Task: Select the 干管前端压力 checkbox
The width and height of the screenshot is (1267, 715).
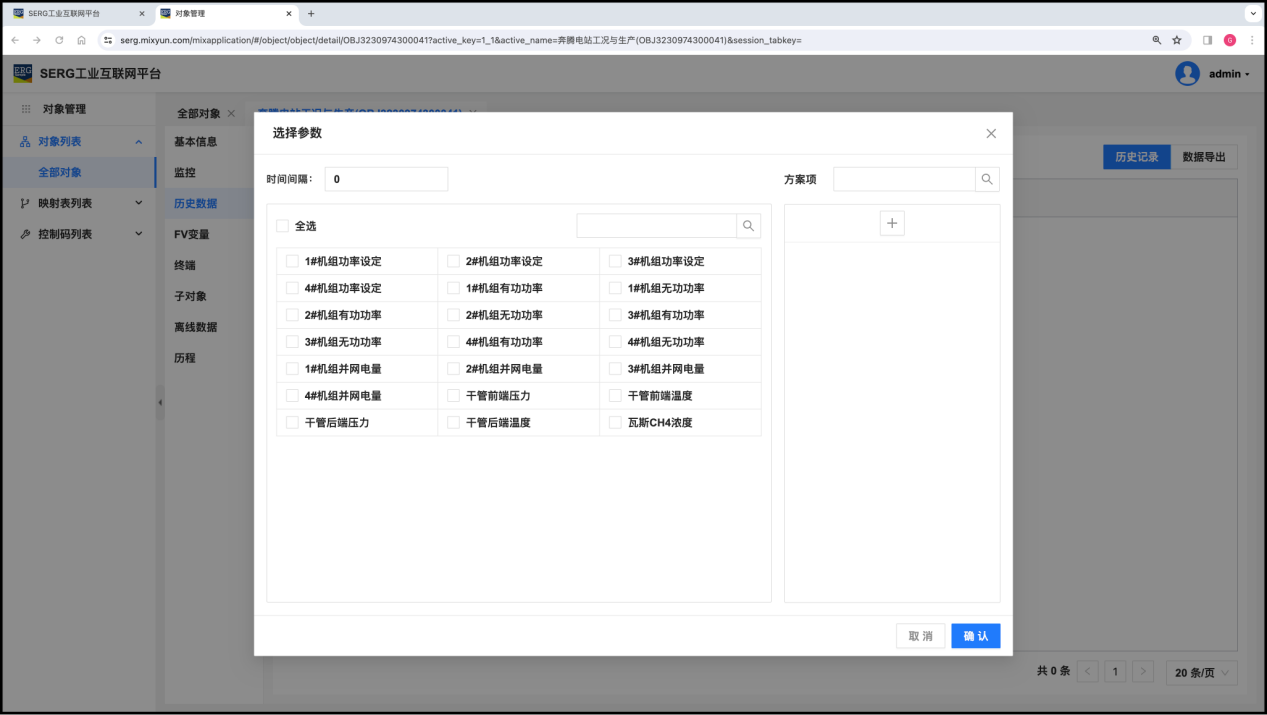Action: coord(454,396)
